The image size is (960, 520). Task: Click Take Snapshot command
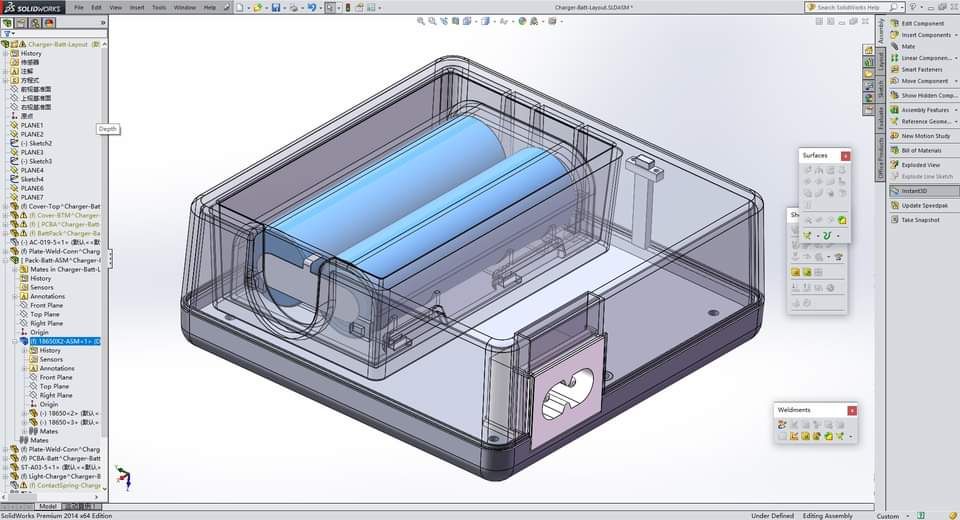click(915, 219)
